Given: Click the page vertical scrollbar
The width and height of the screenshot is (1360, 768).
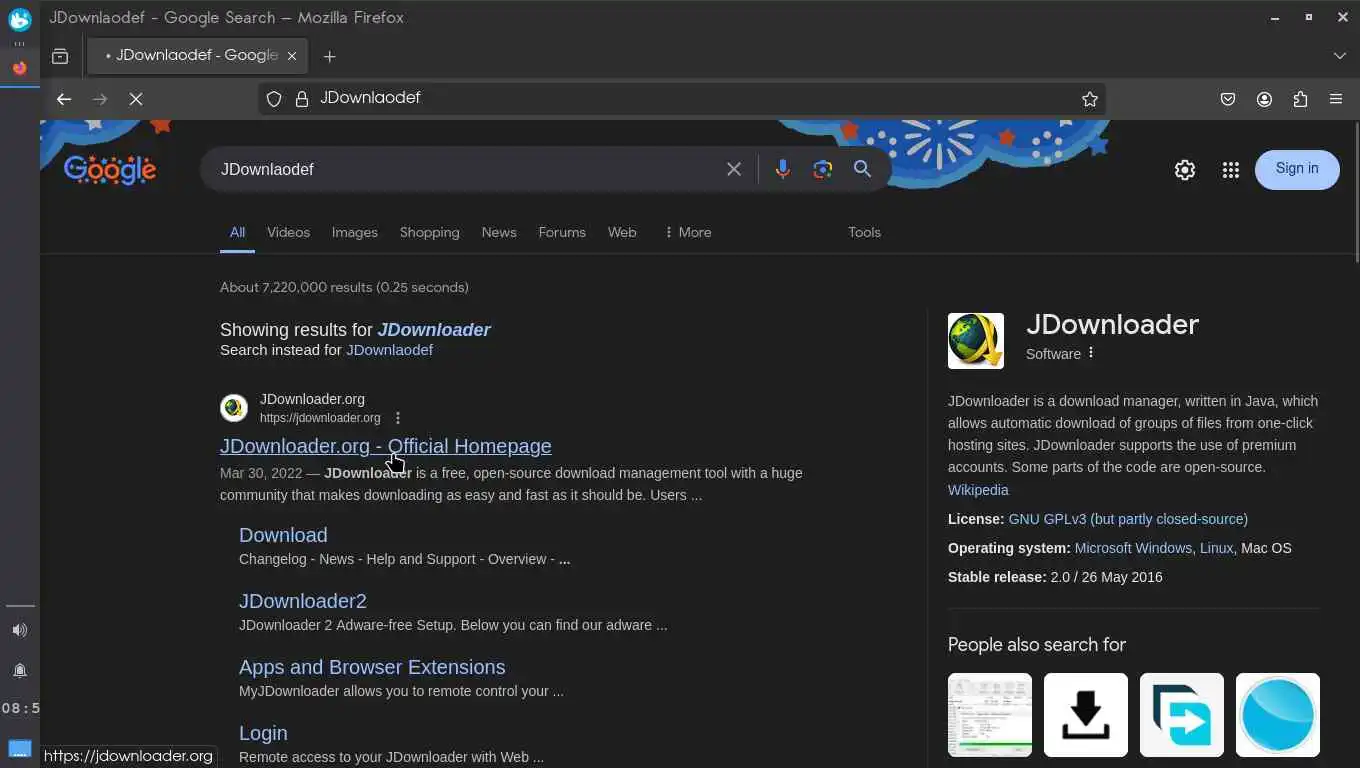Looking at the screenshot, I should pos(1355,192).
